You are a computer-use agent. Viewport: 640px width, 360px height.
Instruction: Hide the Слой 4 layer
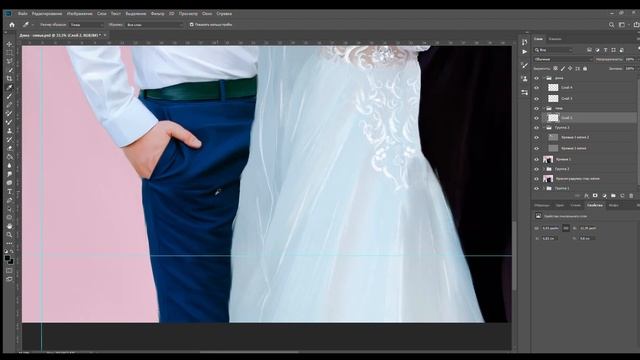click(537, 88)
